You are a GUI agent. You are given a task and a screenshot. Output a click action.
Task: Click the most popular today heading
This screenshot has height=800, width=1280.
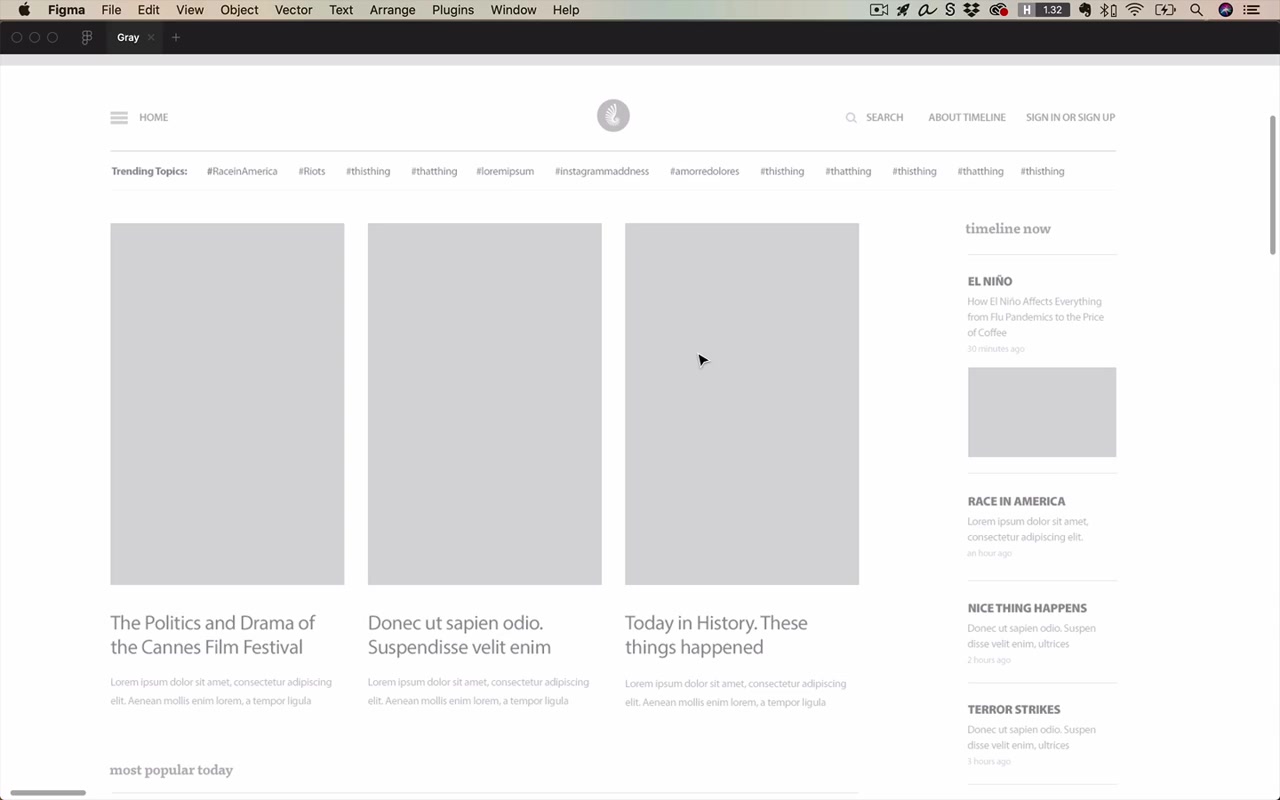(171, 770)
